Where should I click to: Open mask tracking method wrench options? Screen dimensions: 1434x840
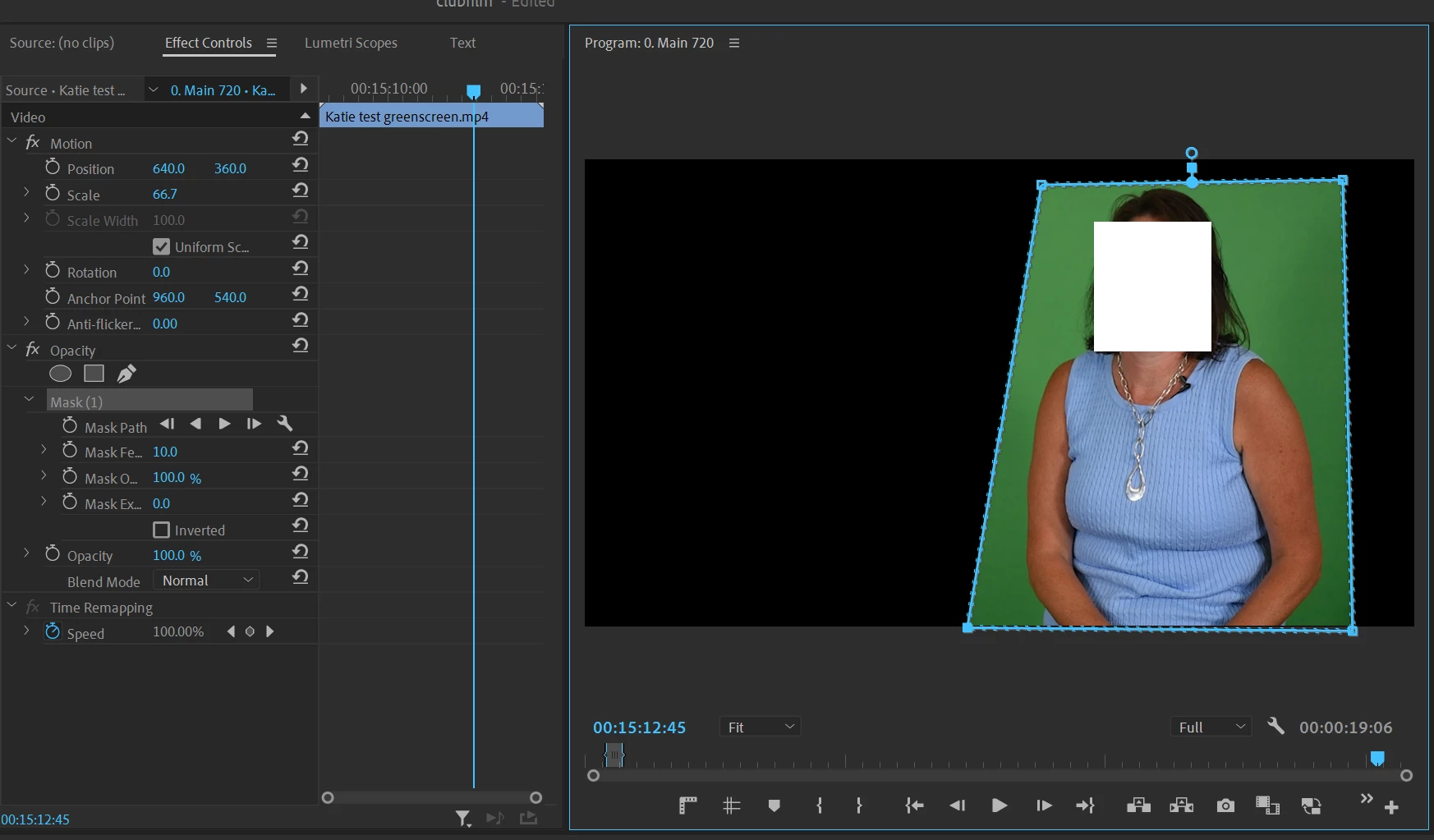285,424
